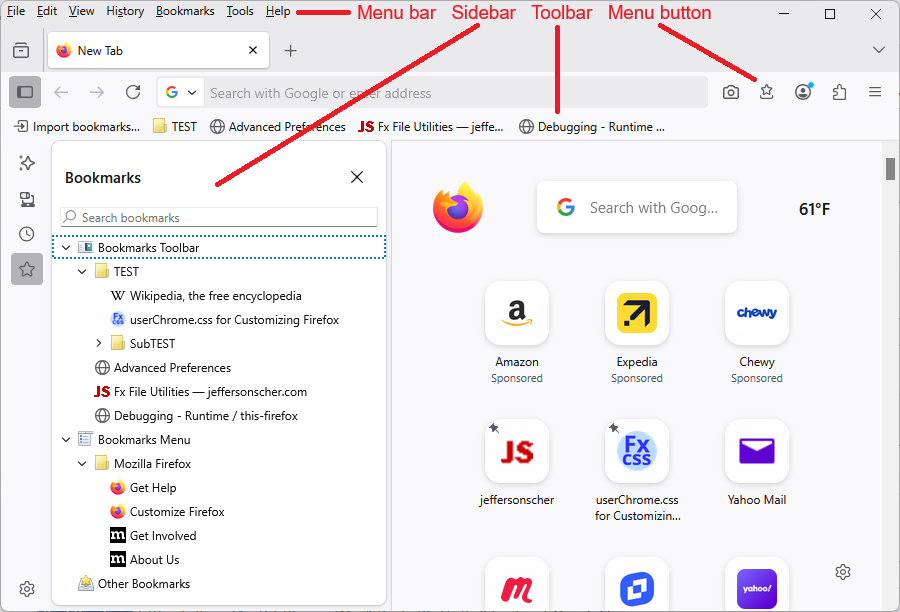This screenshot has width=900, height=612.
Task: Collapse the Bookmarks Toolbar tree node
Action: (x=66, y=247)
